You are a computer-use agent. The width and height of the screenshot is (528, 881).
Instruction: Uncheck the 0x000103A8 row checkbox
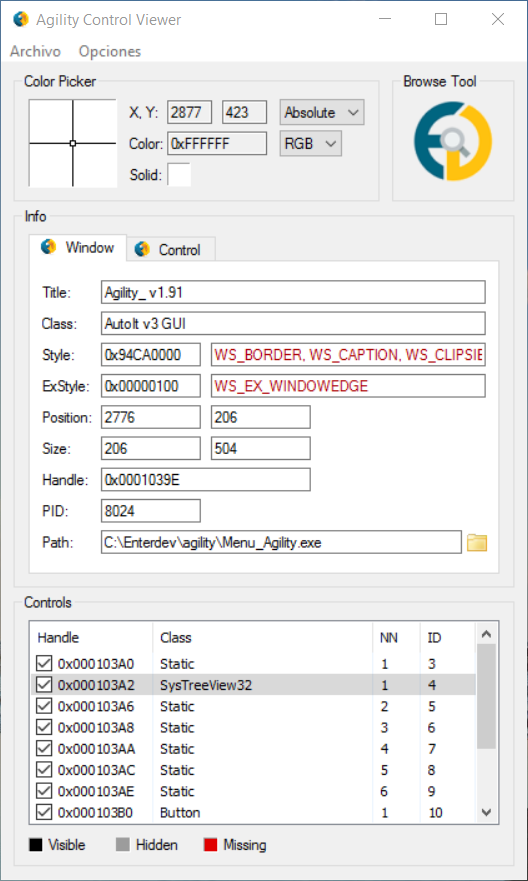click(44, 728)
